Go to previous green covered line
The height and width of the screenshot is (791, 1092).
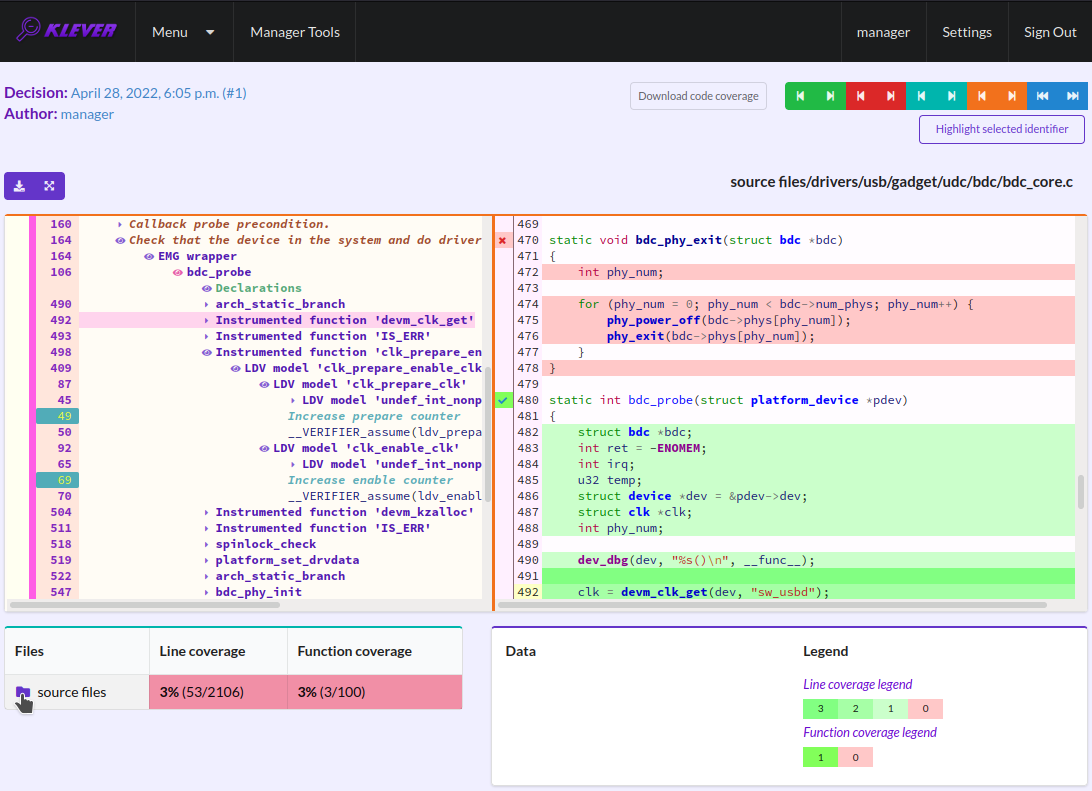point(800,96)
